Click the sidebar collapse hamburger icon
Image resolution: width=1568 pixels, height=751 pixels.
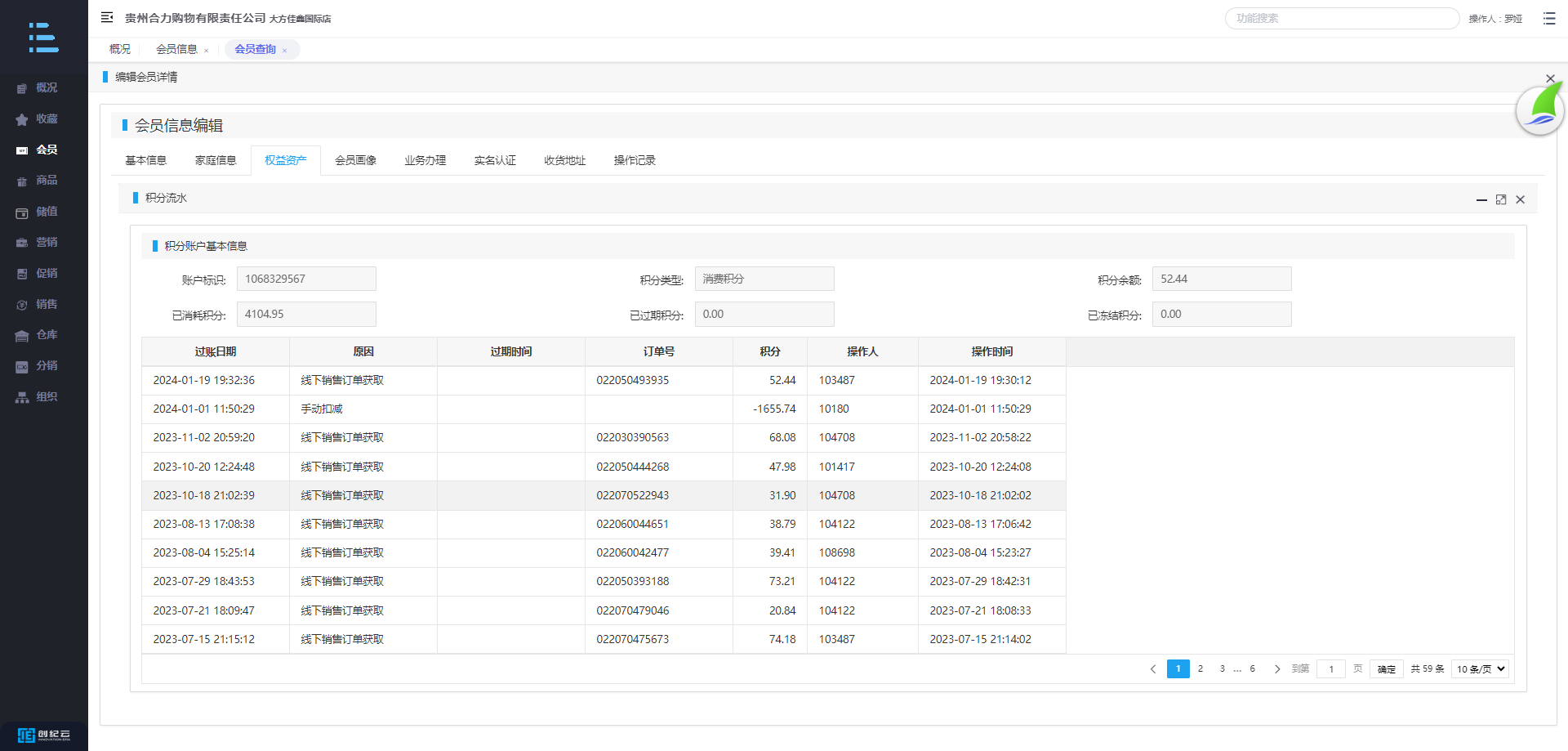click(107, 17)
